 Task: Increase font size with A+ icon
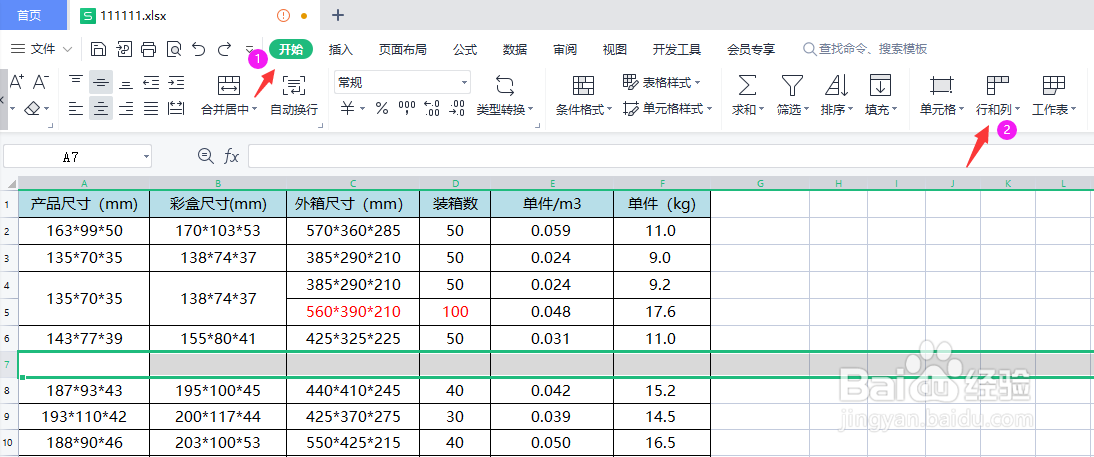point(17,82)
